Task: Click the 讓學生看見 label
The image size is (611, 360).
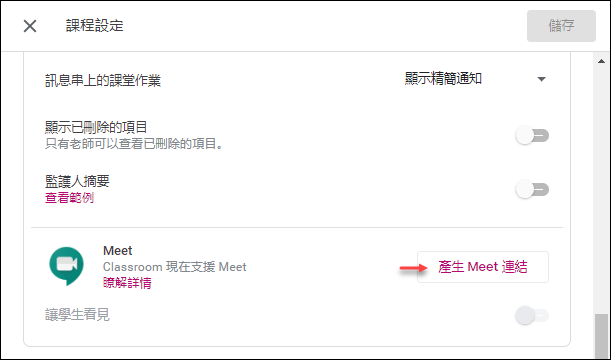Action: [x=77, y=314]
